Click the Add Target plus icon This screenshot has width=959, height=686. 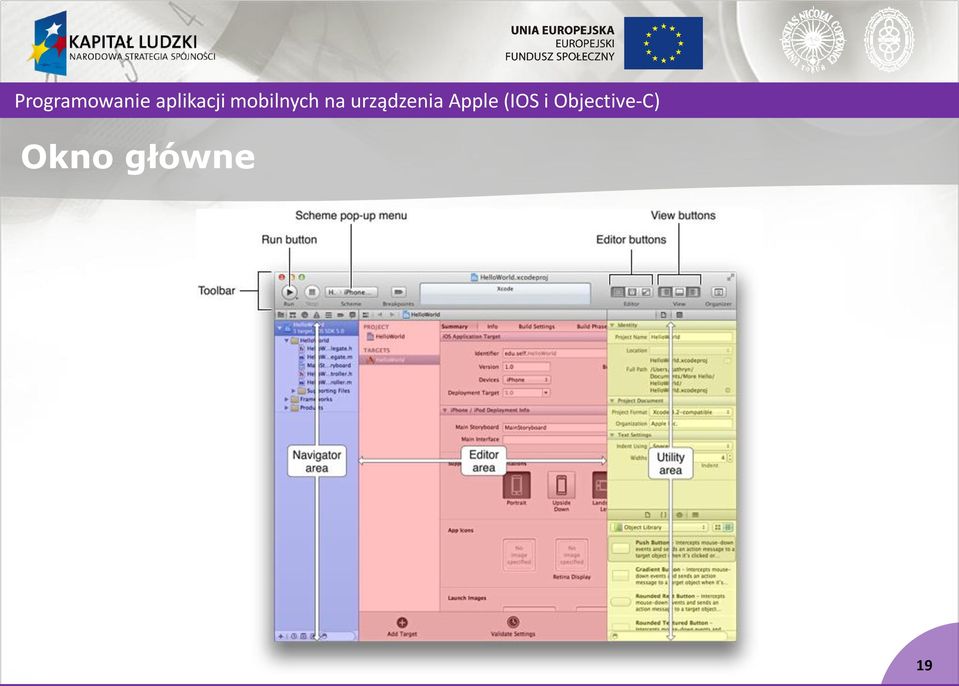(402, 622)
